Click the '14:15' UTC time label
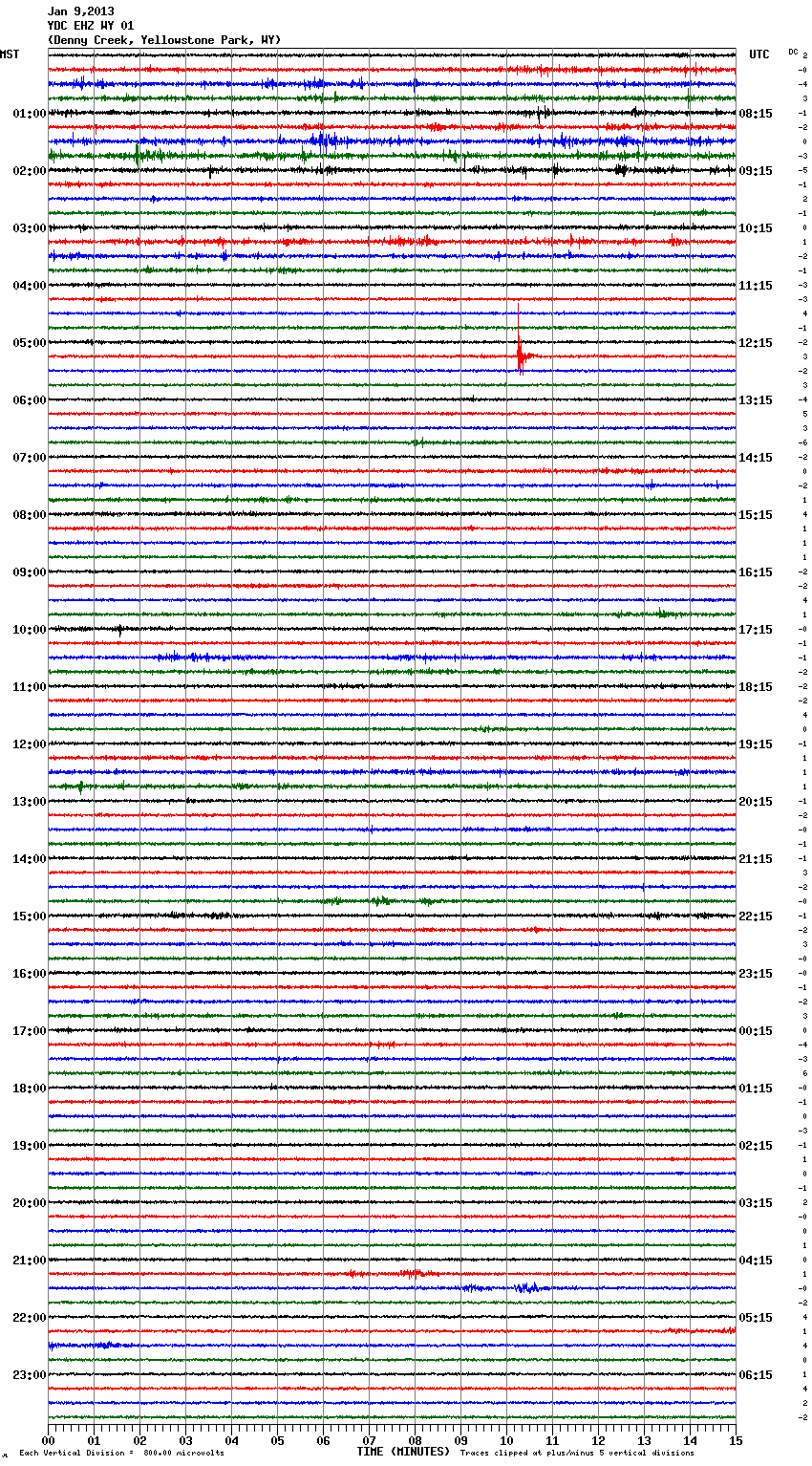The image size is (812, 1466). tap(756, 458)
